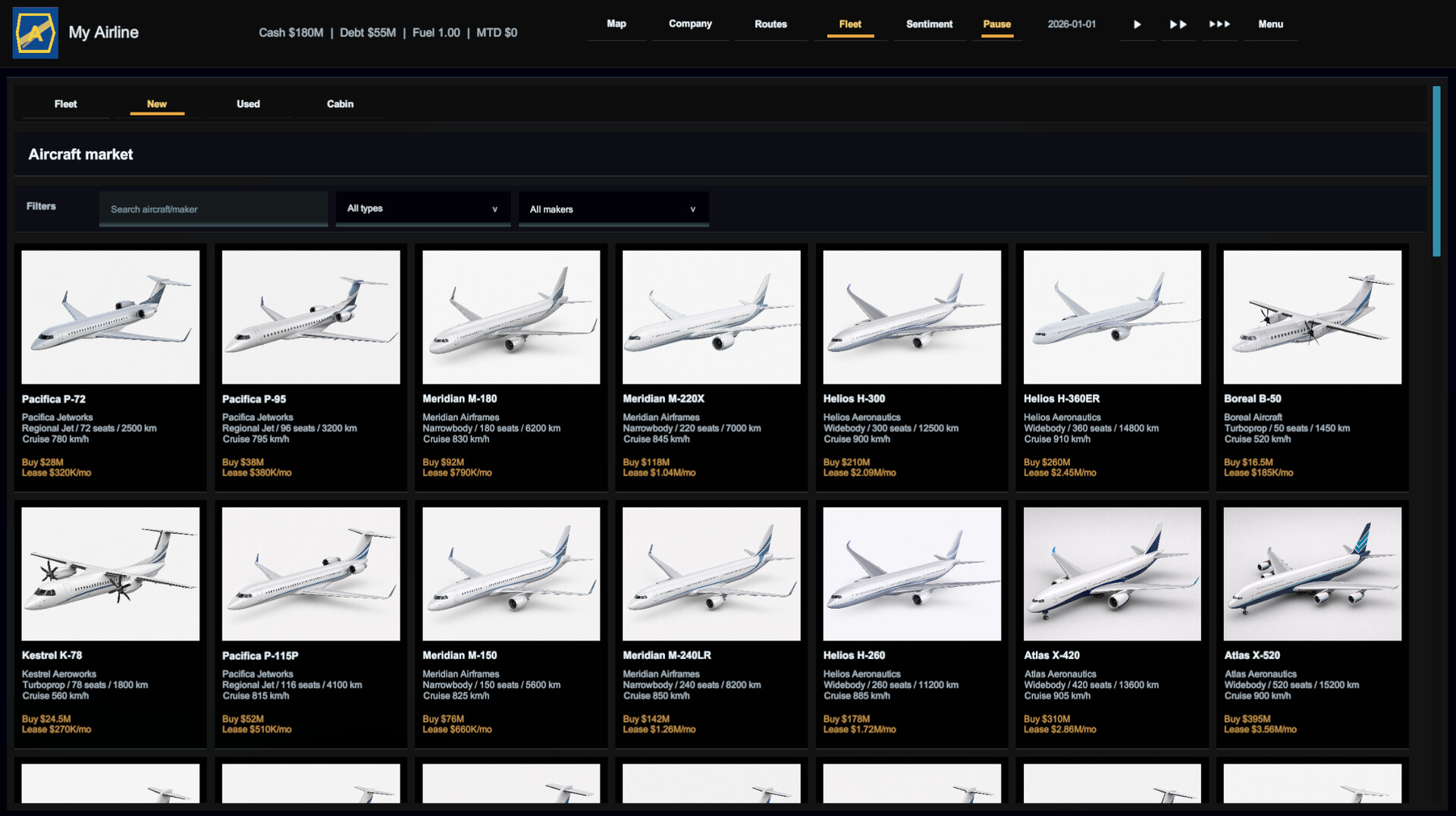Switch to the Sentiment tab
The width and height of the screenshot is (1456, 816).
pyautogui.click(x=929, y=24)
